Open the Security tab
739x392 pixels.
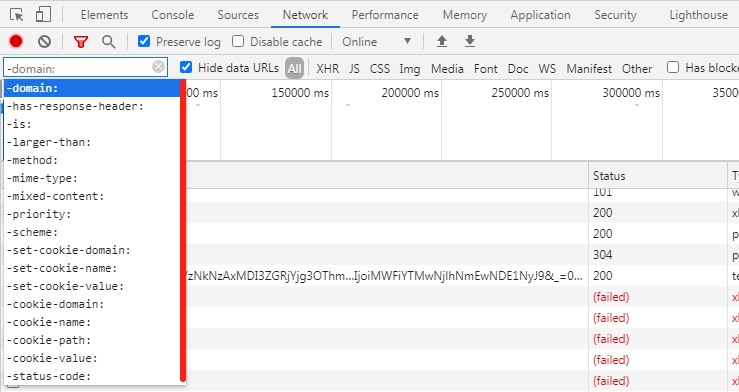click(615, 15)
